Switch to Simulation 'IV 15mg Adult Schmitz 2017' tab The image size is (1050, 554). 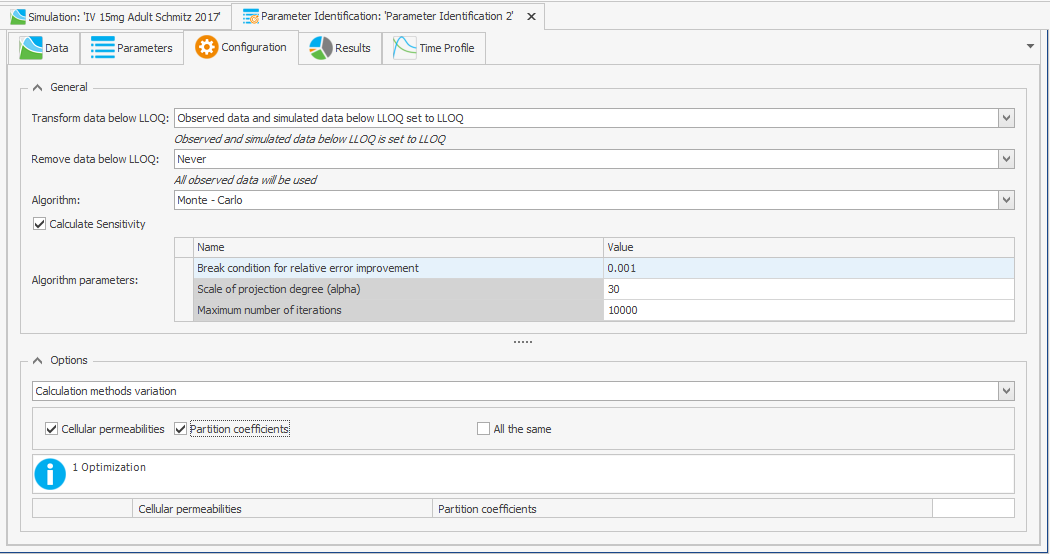(117, 17)
